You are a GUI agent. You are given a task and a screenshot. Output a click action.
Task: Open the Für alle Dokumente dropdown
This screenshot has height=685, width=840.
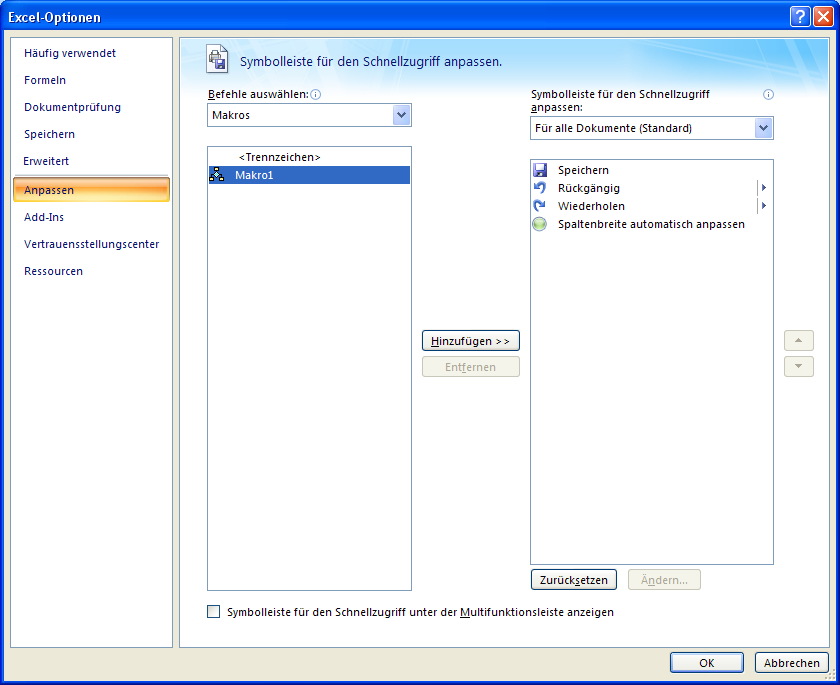[x=763, y=128]
